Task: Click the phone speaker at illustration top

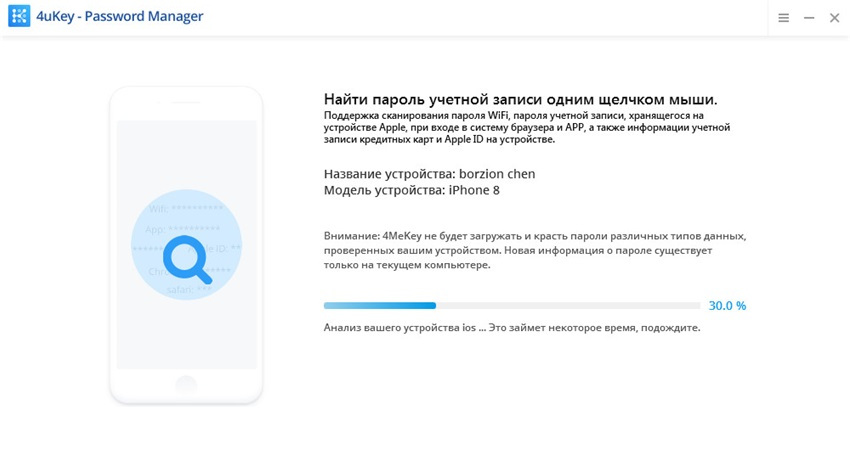Action: click(x=186, y=102)
